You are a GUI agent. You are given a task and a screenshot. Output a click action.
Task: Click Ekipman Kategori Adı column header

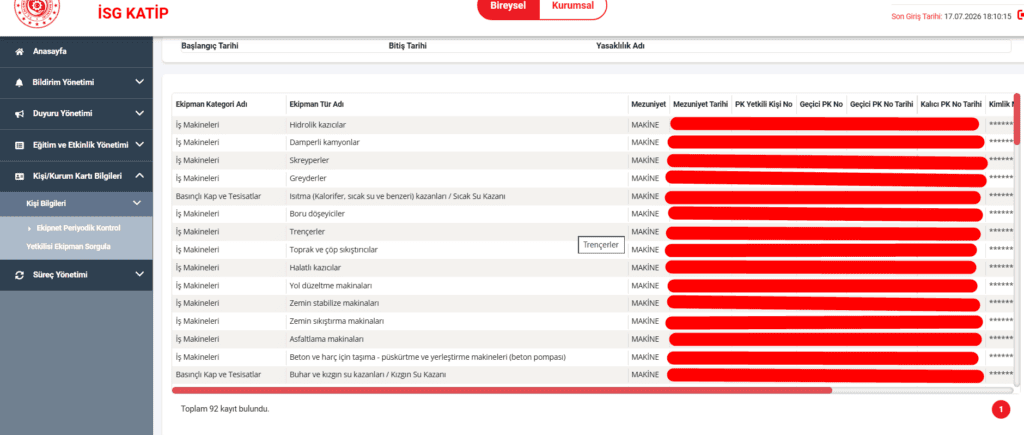coord(212,104)
